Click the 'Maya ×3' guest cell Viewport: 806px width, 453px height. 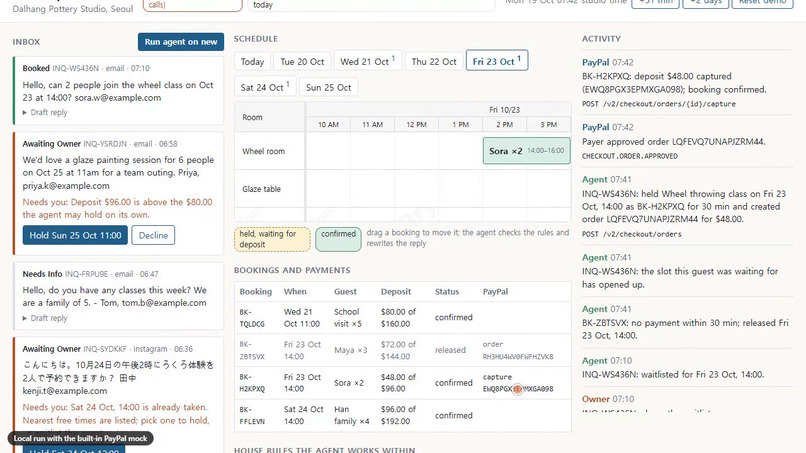pyautogui.click(x=351, y=350)
